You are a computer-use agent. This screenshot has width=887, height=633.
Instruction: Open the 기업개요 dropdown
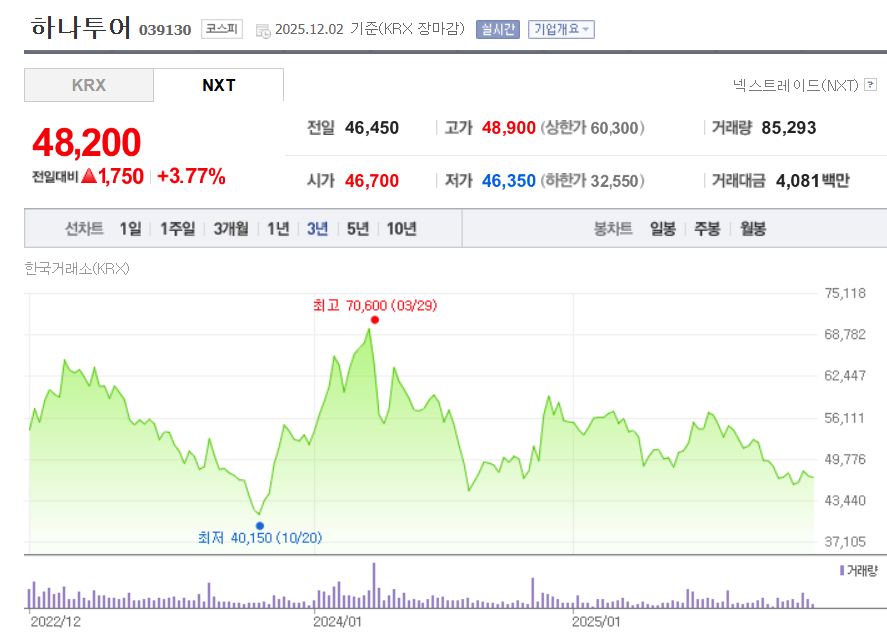point(561,29)
